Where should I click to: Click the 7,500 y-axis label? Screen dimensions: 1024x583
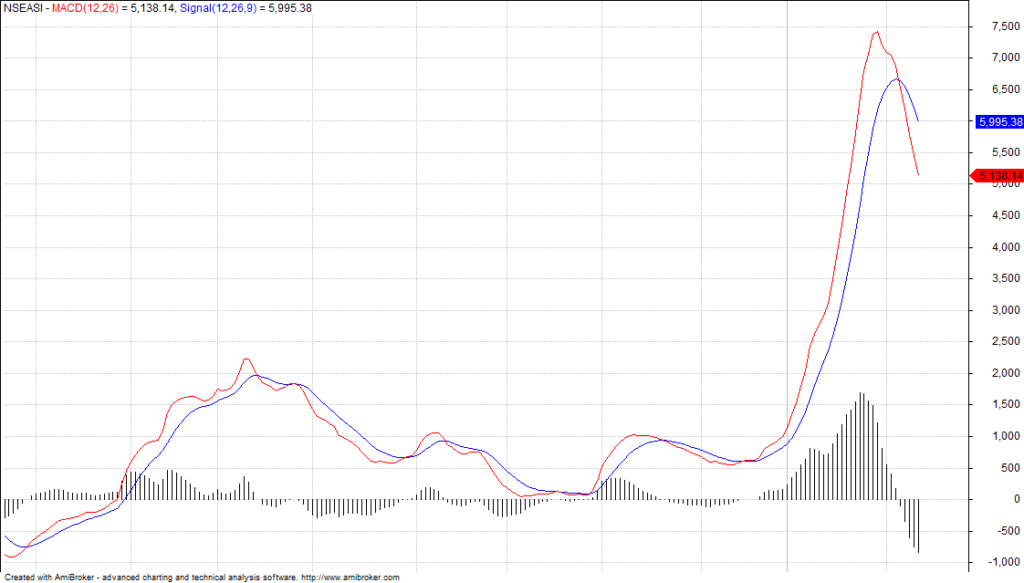[1003, 27]
